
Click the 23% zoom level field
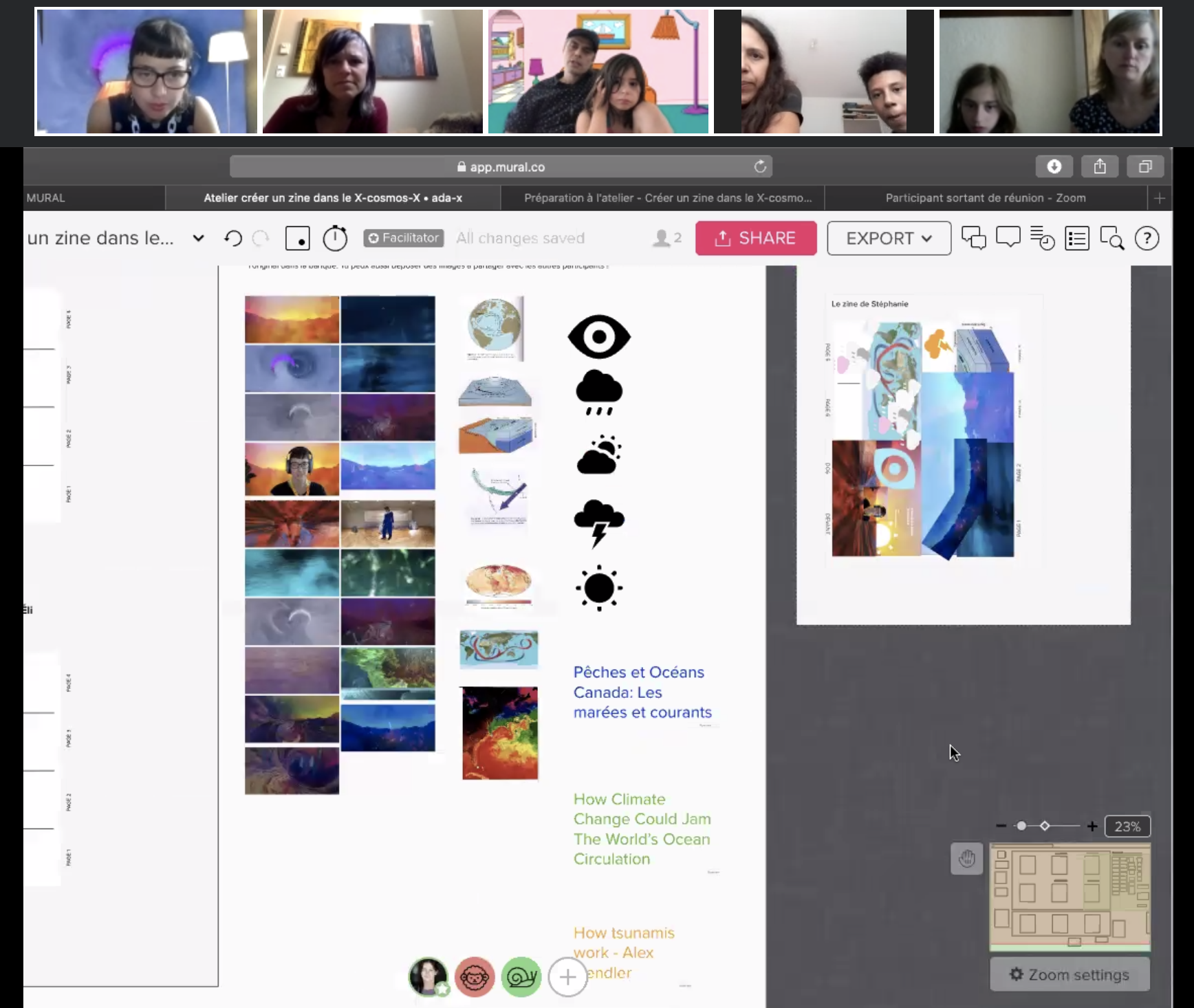(x=1127, y=826)
